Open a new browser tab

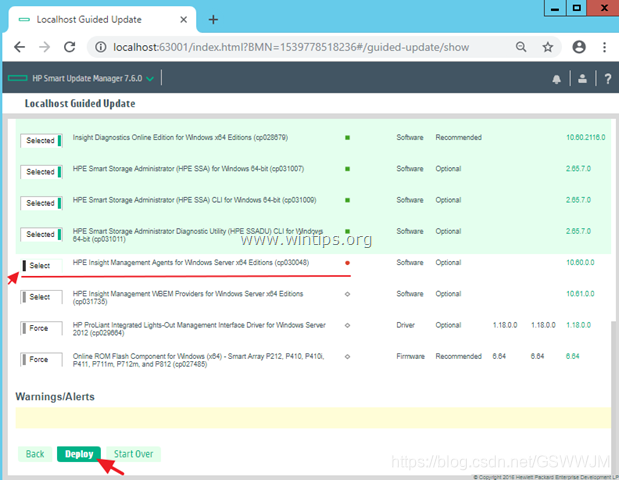coord(213,19)
